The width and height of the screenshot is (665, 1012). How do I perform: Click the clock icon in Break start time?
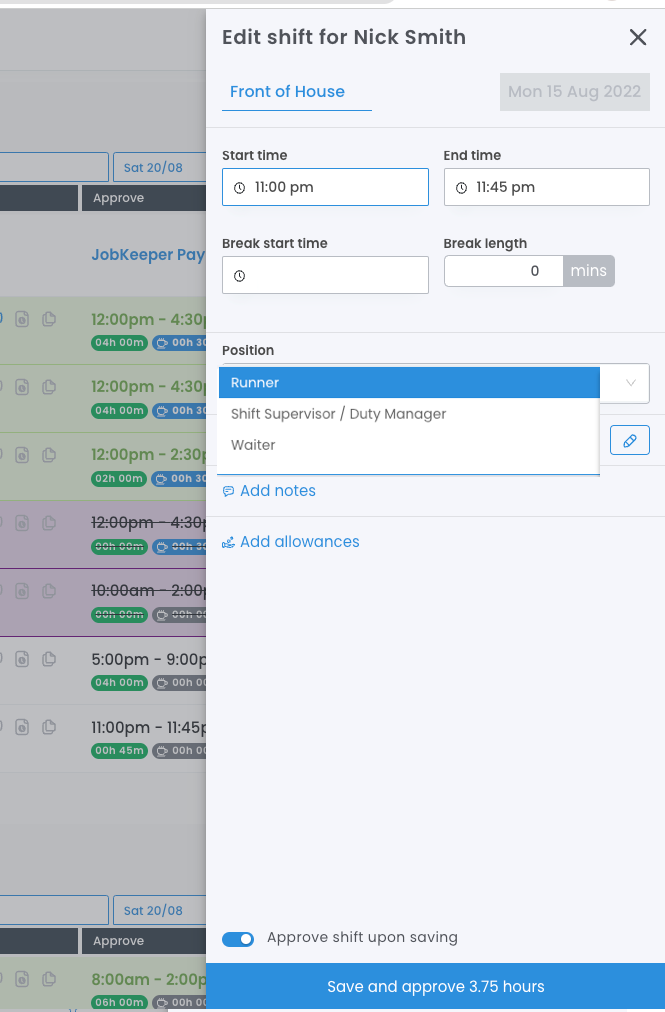[239, 276]
